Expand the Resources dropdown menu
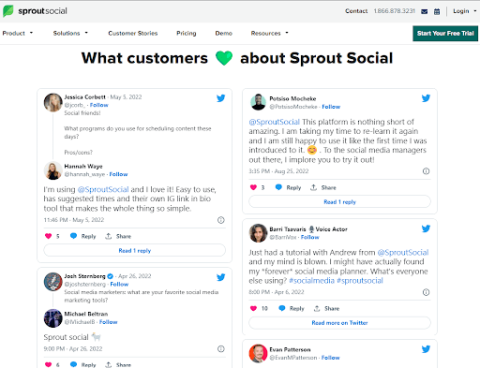The width and height of the screenshot is (480, 368). [270, 33]
